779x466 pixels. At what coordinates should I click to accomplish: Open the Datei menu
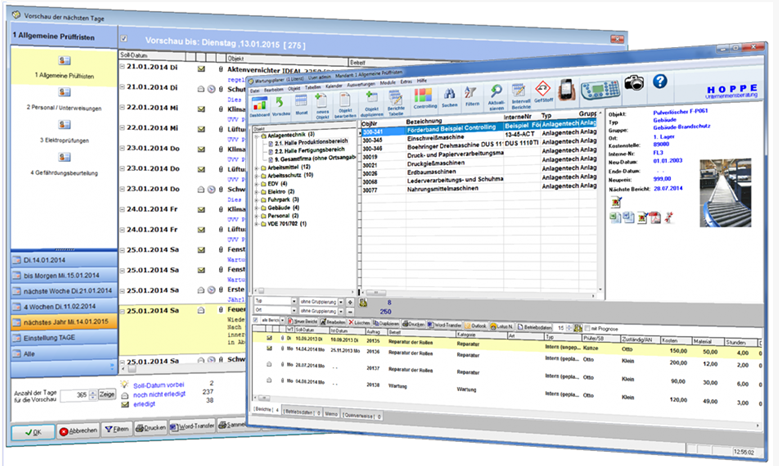255,91
